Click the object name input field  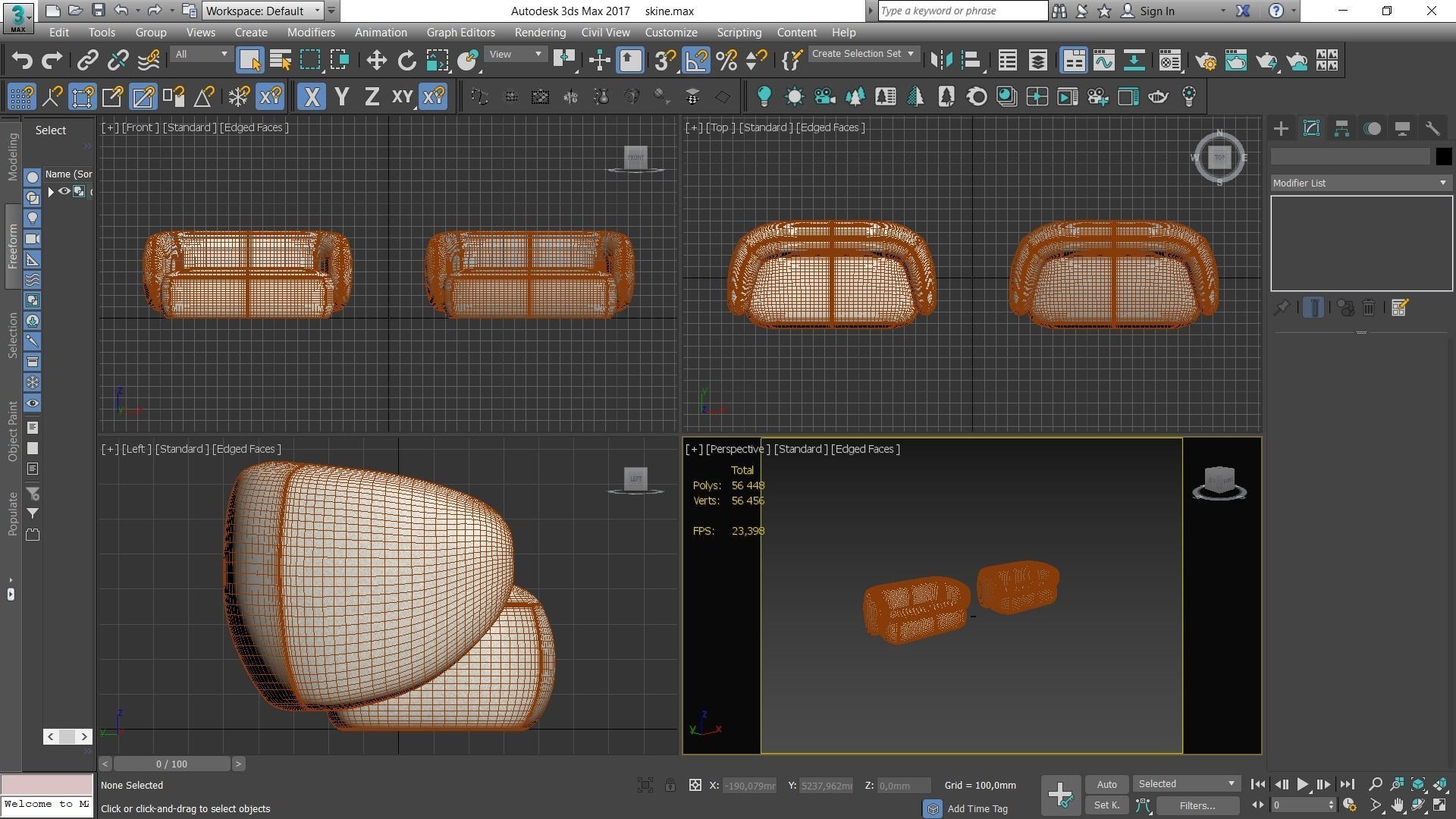tap(1351, 156)
